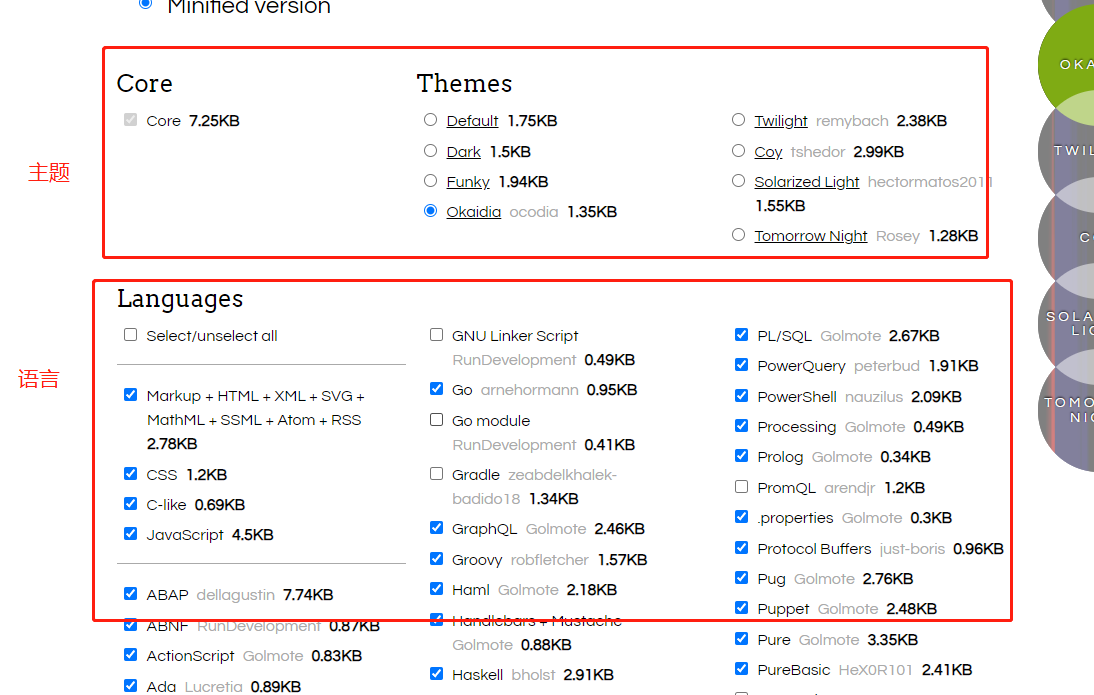This screenshot has width=1094, height=695.
Task: Select the Solarized Light radio button
Action: click(738, 181)
